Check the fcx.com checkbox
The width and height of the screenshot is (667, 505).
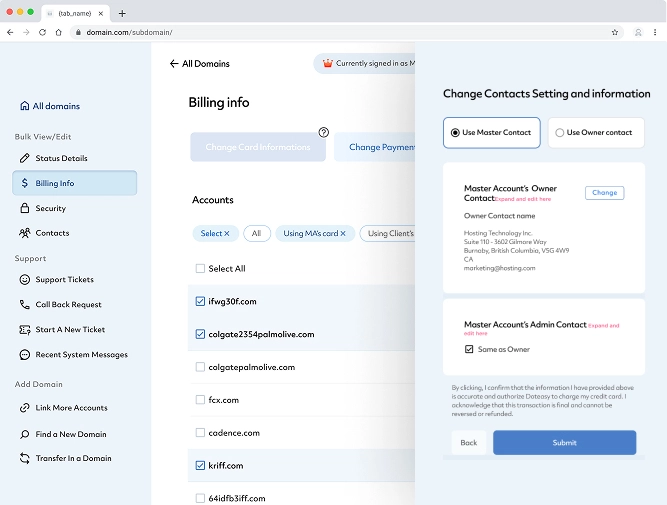click(200, 399)
